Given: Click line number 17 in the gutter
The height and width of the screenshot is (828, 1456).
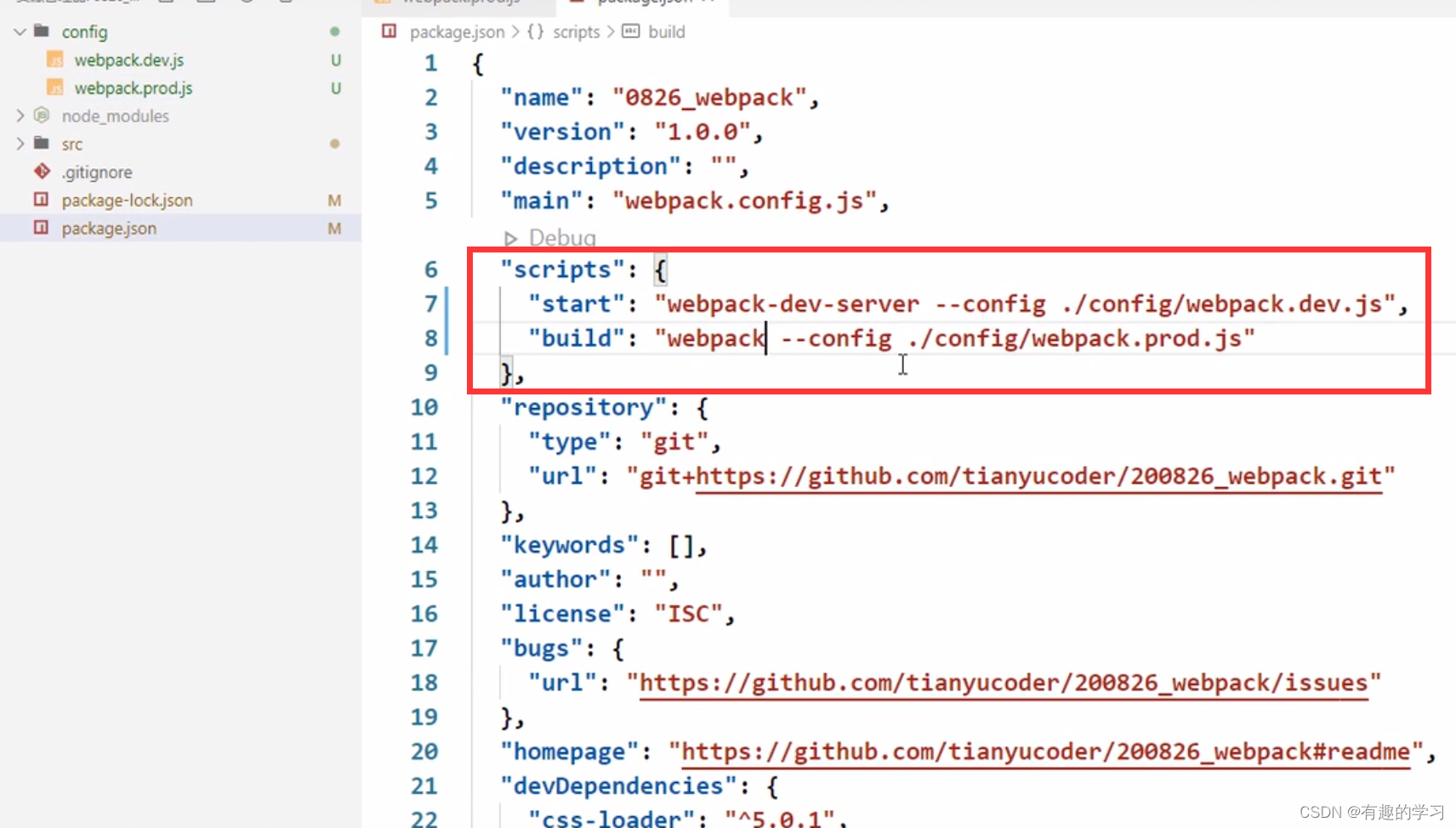Looking at the screenshot, I should click(424, 649).
